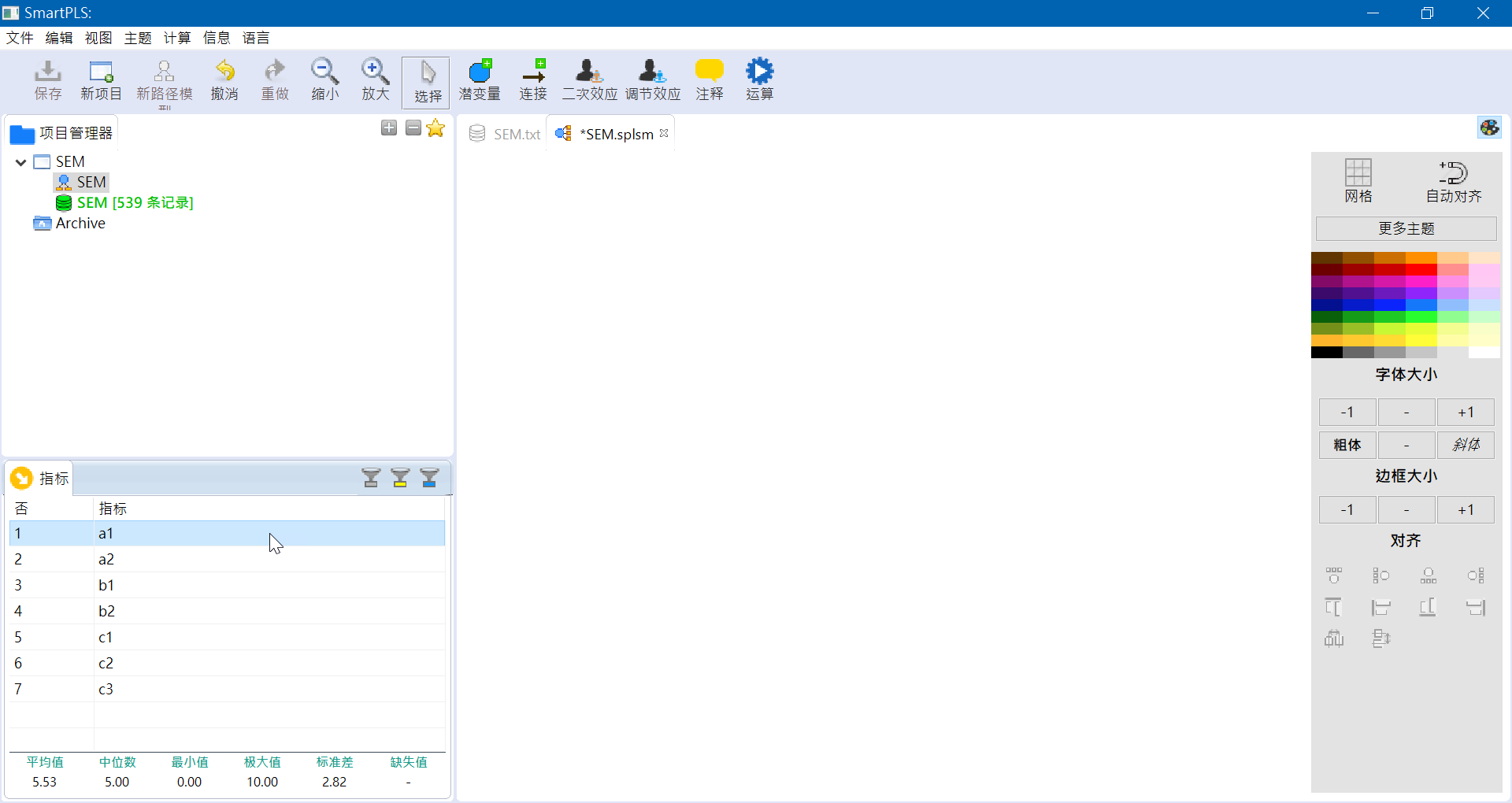Click the 平均值 statistic label
The height and width of the screenshot is (803, 1512).
click(x=45, y=762)
